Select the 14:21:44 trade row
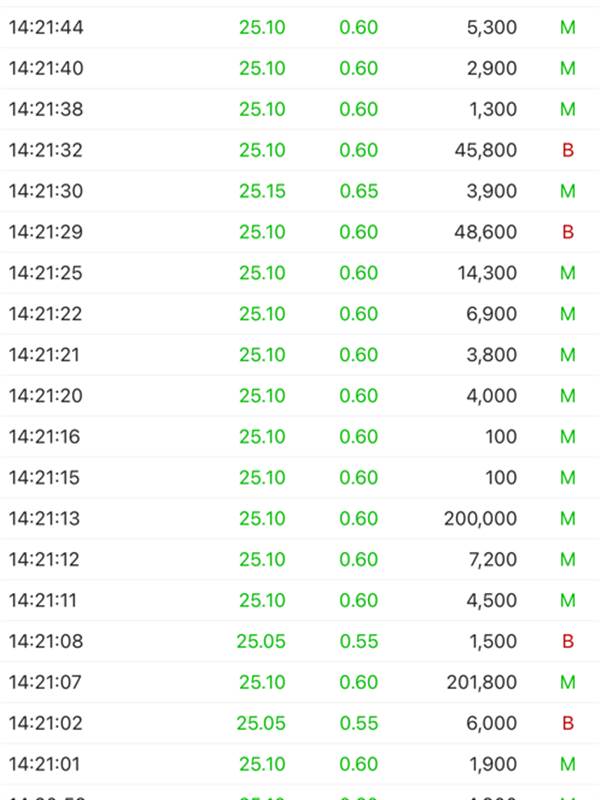 [300, 28]
